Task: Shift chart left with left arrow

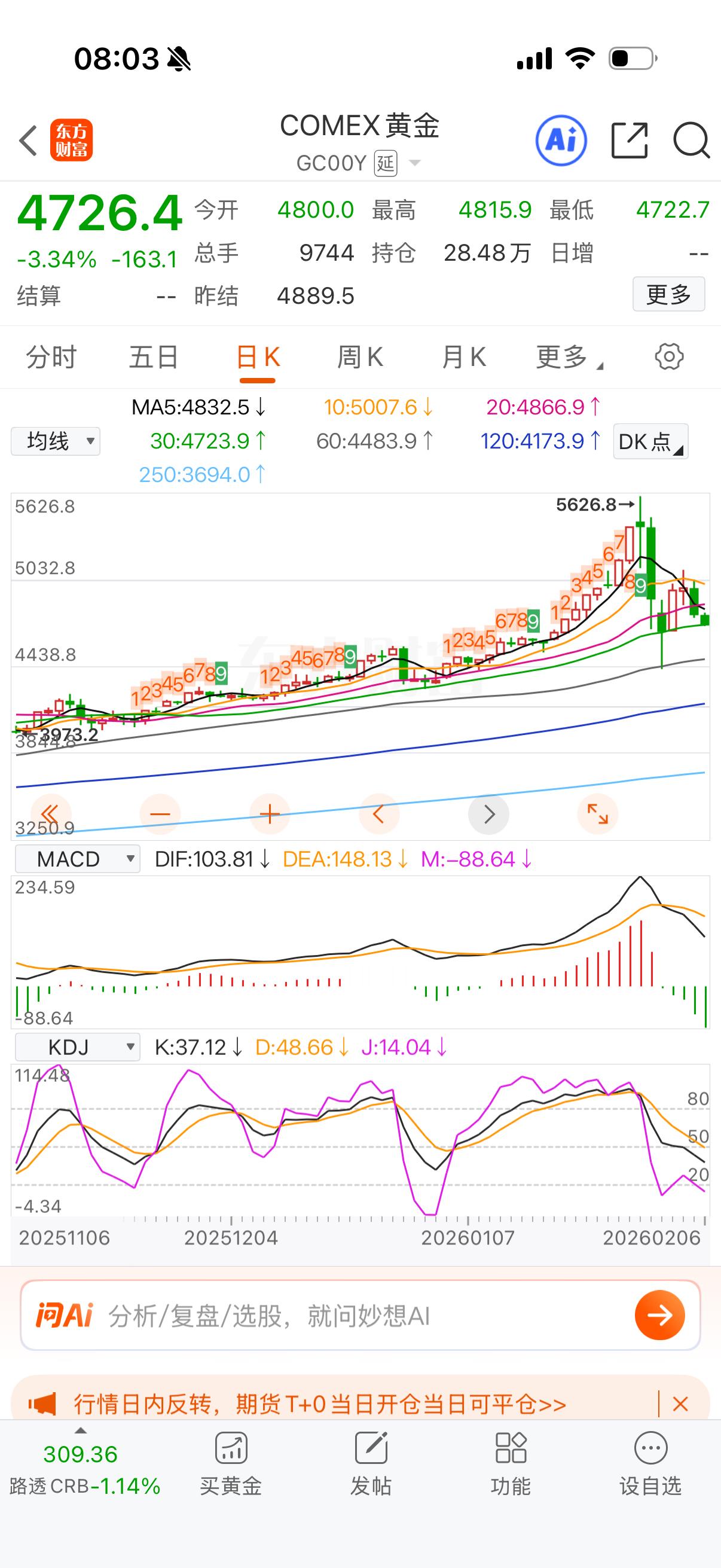Action: (378, 814)
